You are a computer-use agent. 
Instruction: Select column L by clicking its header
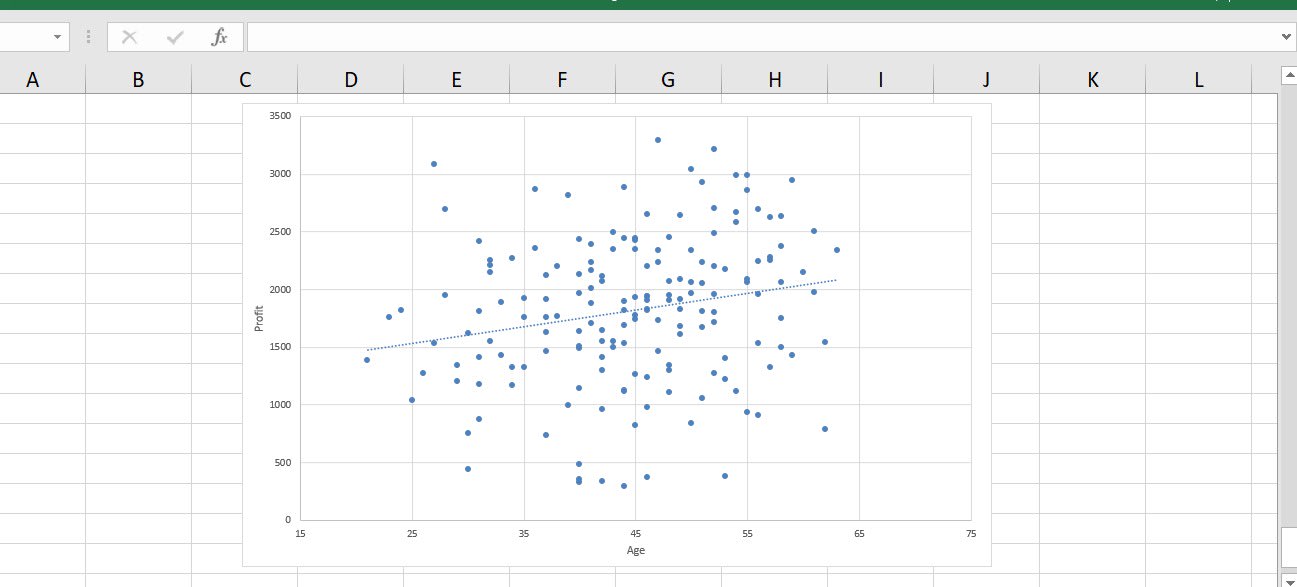point(1197,79)
